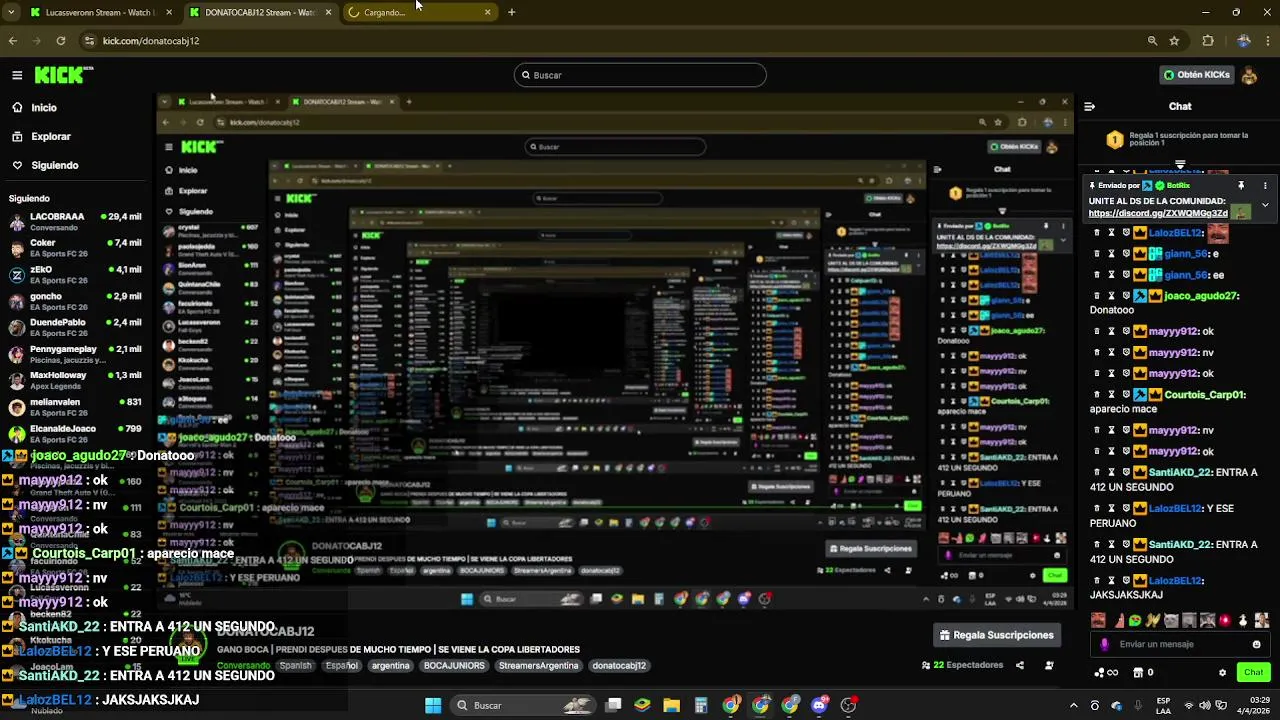This screenshot has height=720, width=1280.
Task: Collapse the chat leaderboard handle
Action: (1180, 164)
